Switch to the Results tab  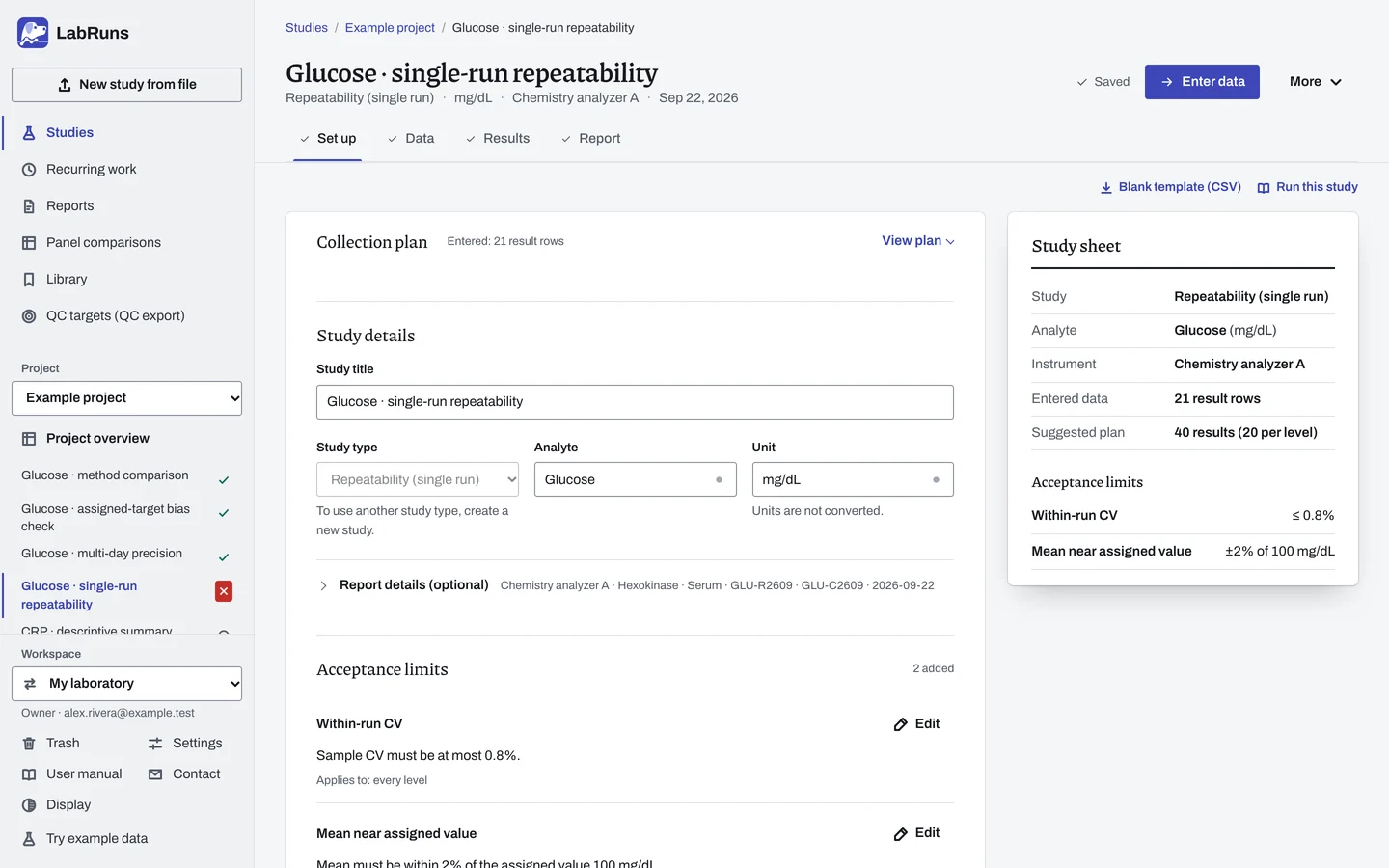[x=498, y=139]
